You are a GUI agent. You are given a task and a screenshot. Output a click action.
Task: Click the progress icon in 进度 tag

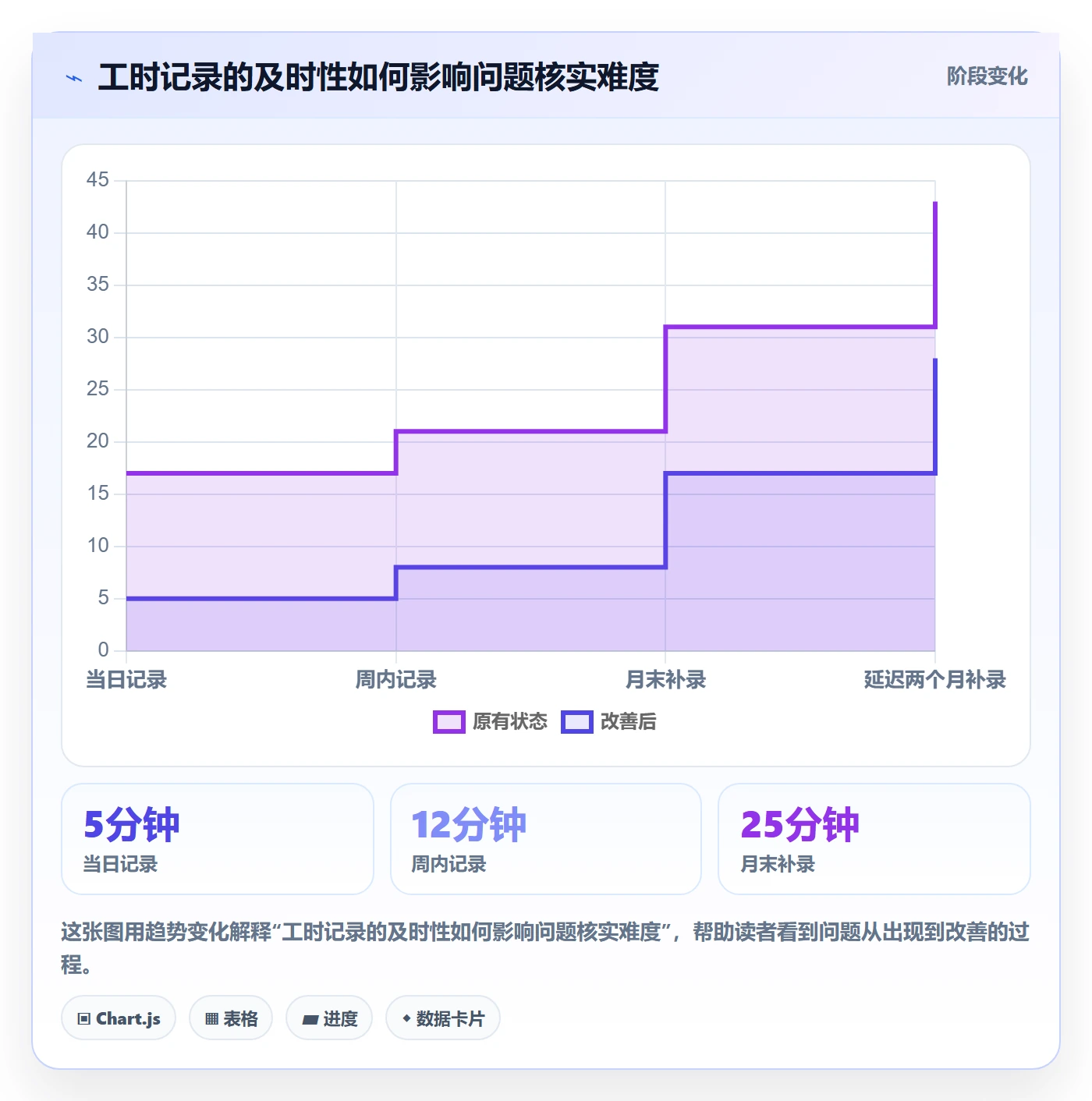pos(310,1019)
